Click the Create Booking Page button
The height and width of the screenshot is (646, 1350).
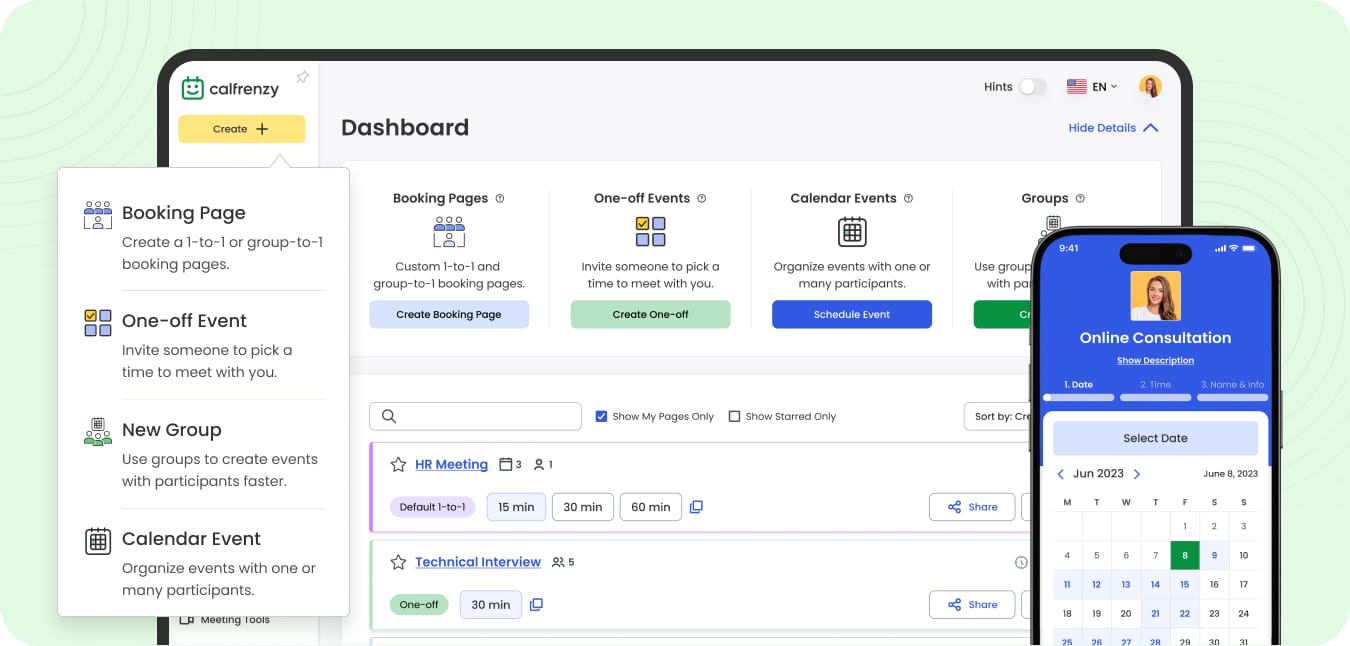(x=449, y=314)
